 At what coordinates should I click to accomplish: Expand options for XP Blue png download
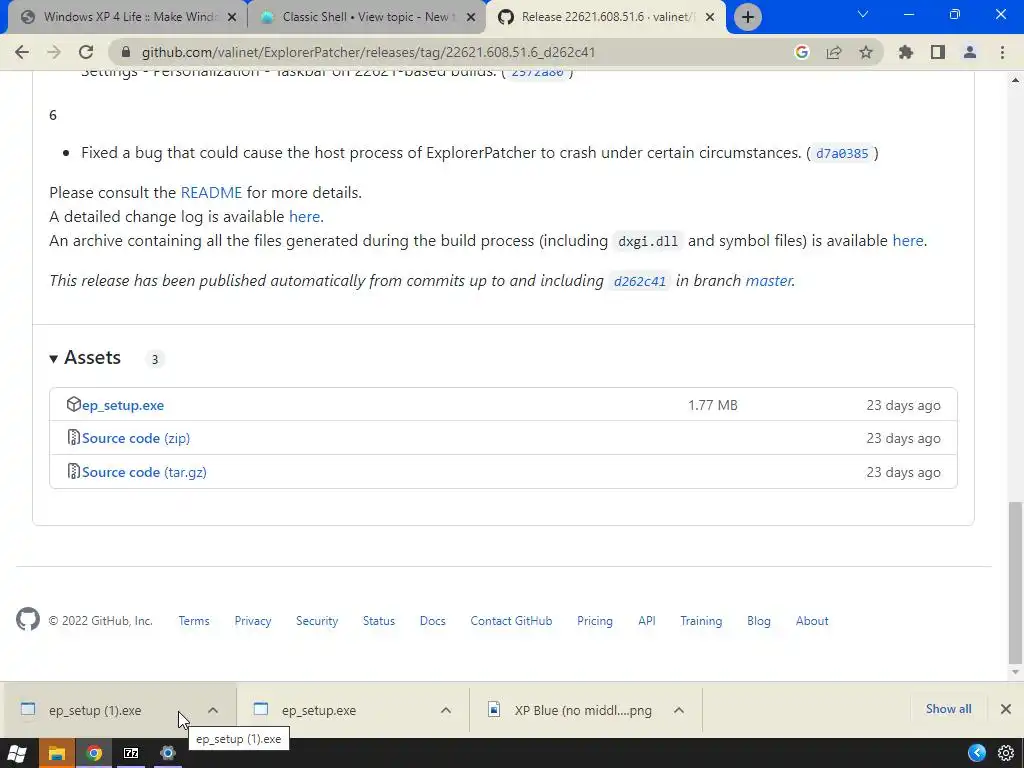679,710
